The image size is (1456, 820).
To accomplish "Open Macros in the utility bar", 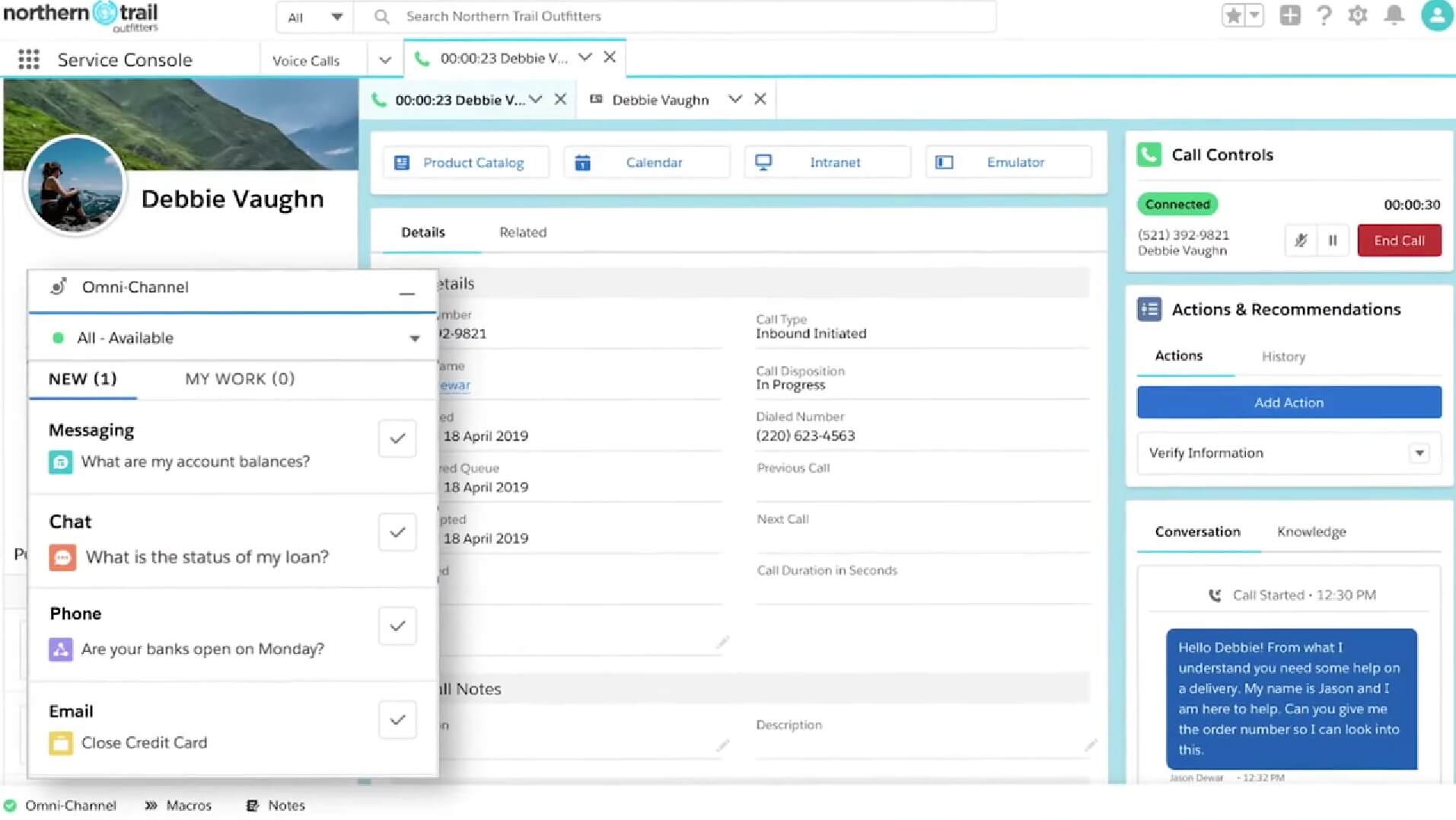I will point(179,806).
